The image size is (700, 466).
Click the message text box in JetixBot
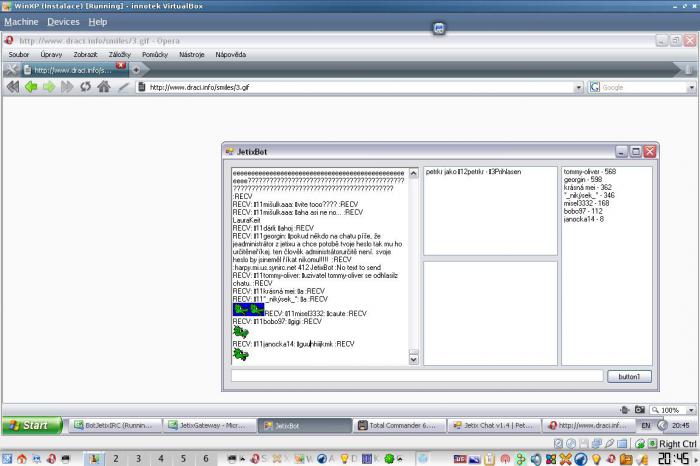coord(417,375)
